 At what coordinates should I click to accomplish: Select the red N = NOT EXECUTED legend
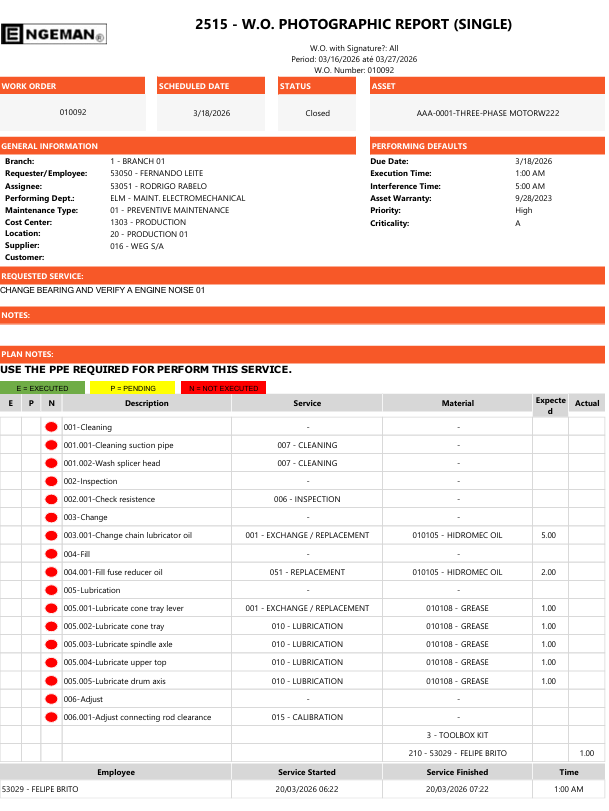223,388
